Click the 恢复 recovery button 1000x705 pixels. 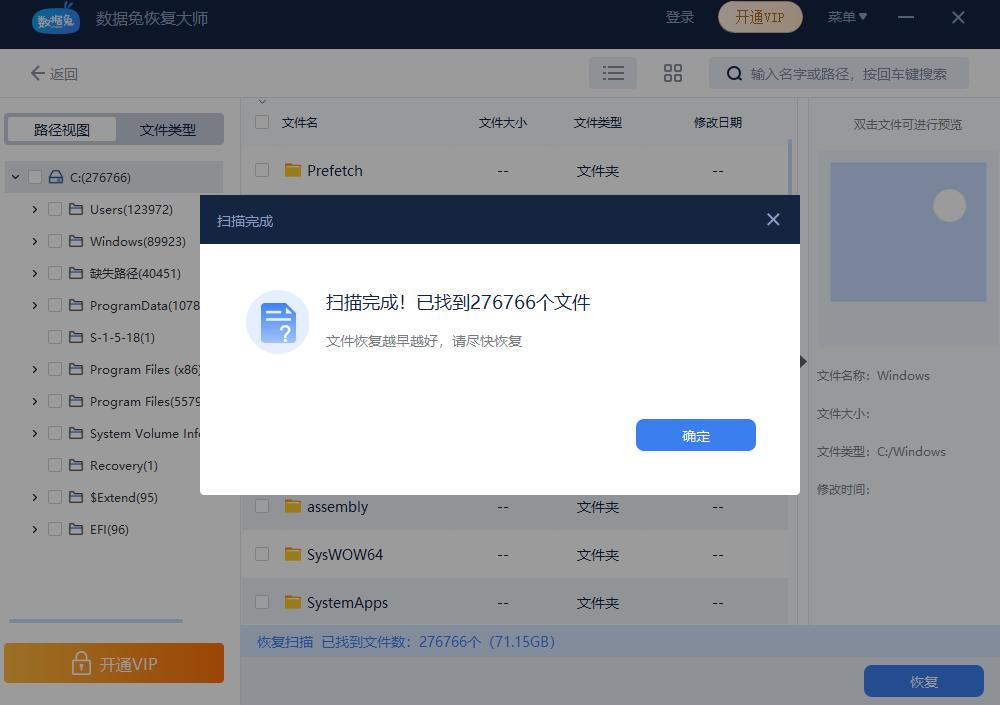[924, 681]
